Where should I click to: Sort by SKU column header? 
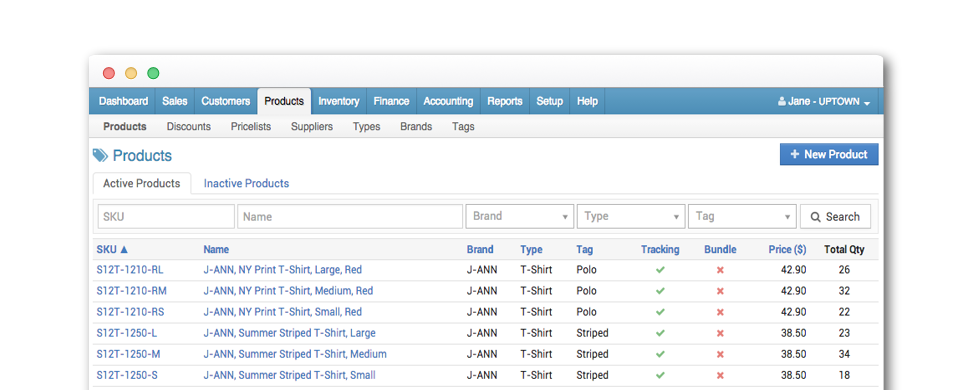(112, 249)
